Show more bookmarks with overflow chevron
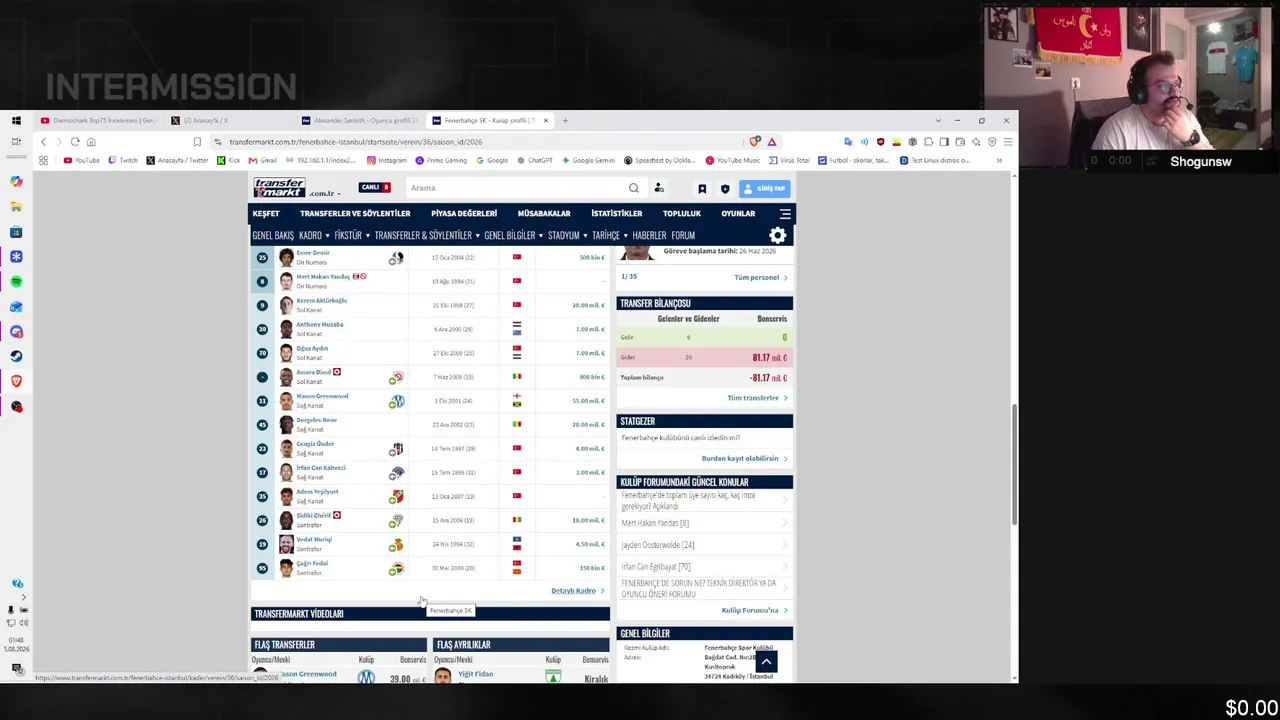Screen dimensions: 1280x720 pyautogui.click(x=998, y=160)
